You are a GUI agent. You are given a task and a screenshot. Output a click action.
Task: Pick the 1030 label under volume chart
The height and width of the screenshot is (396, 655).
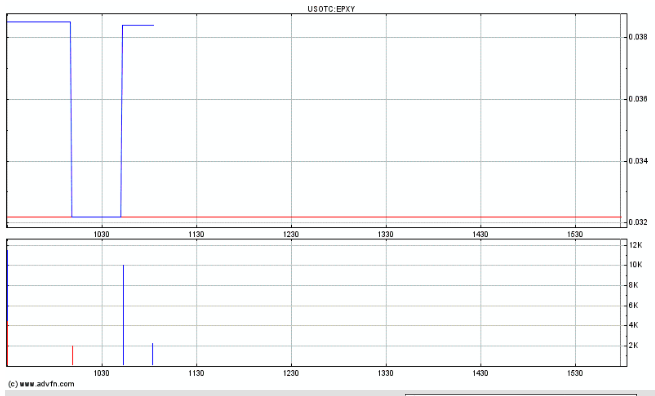tap(102, 373)
